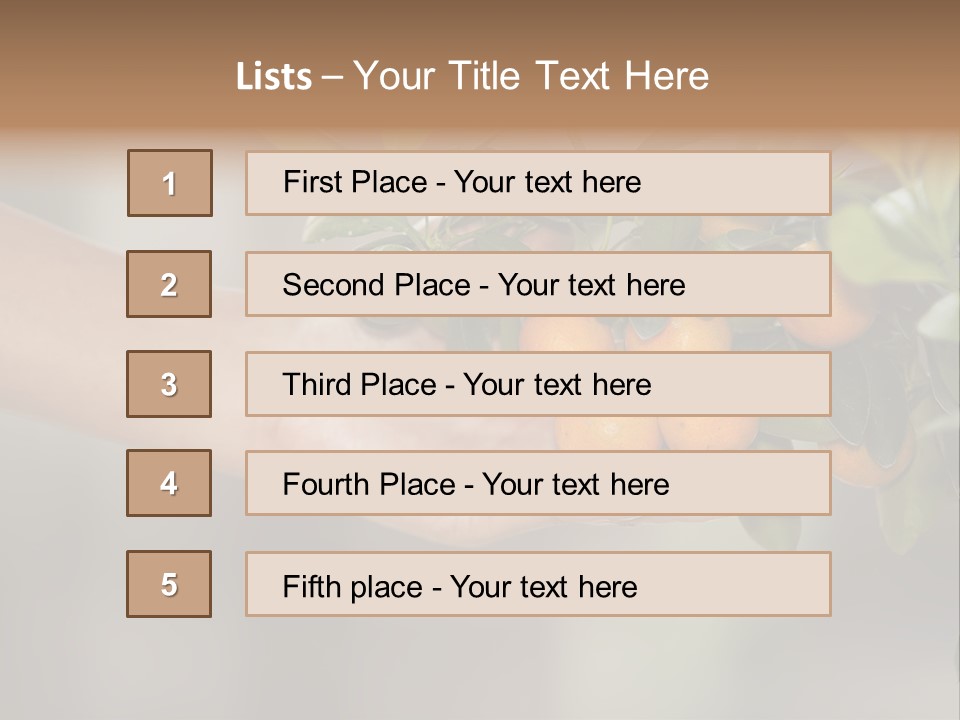Click the number 3 box
The width and height of the screenshot is (960, 720).
pyautogui.click(x=169, y=384)
